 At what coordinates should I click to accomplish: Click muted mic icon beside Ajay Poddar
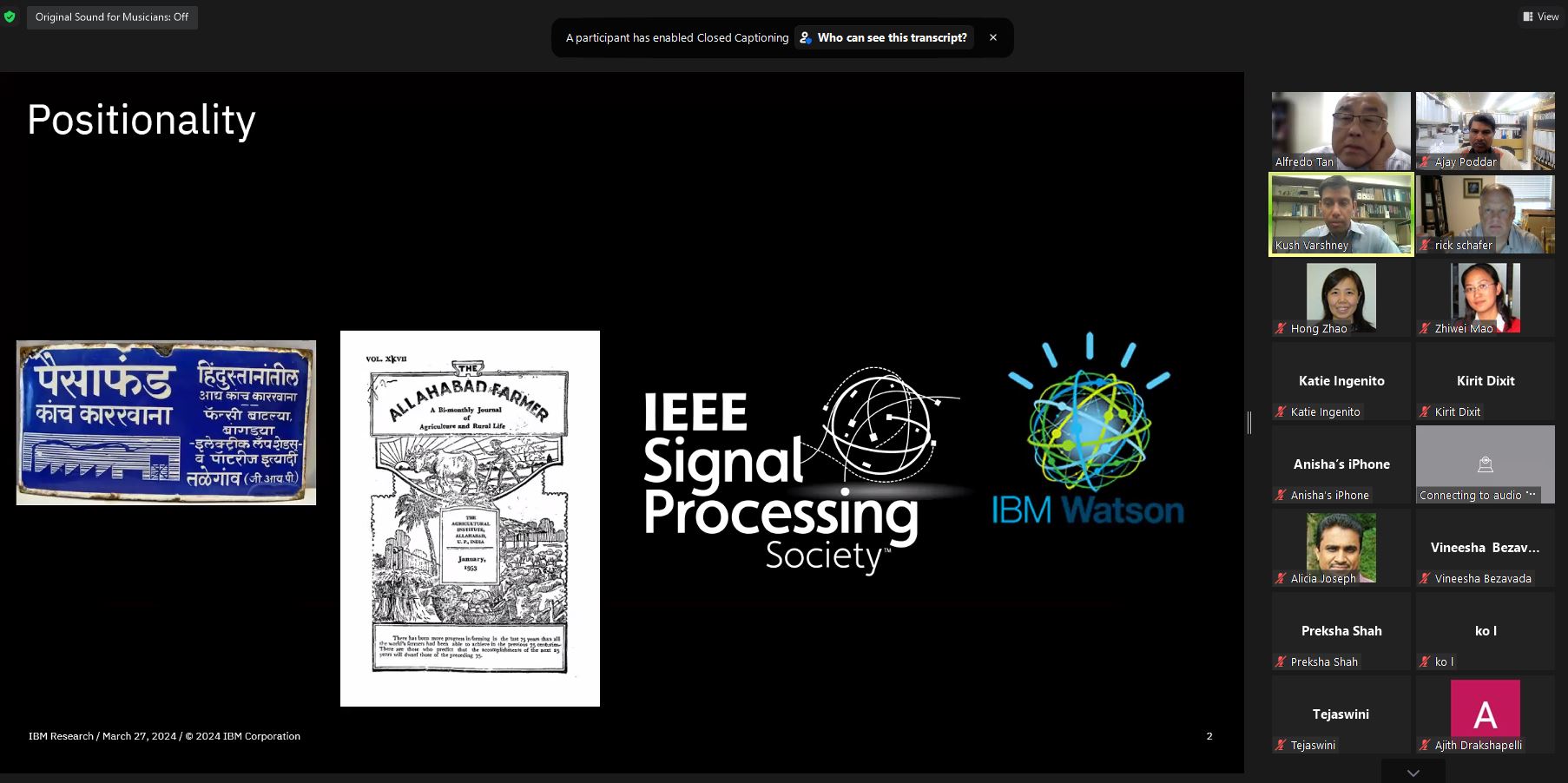pyautogui.click(x=1425, y=162)
